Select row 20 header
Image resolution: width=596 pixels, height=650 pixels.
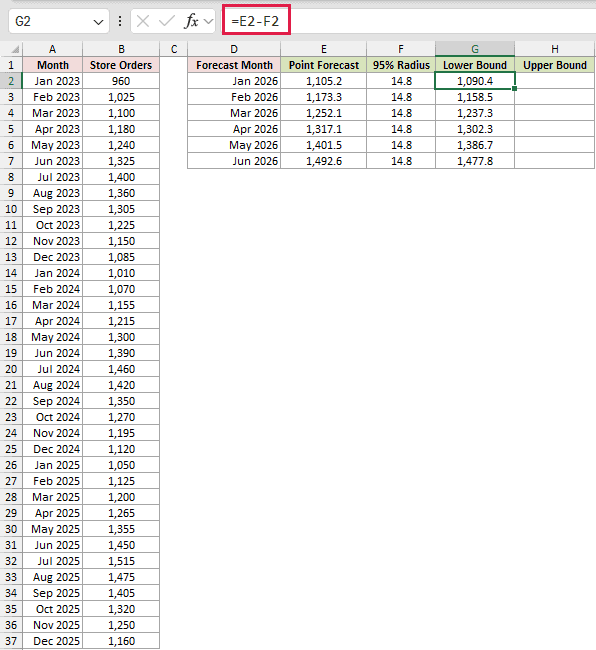tap(11, 369)
